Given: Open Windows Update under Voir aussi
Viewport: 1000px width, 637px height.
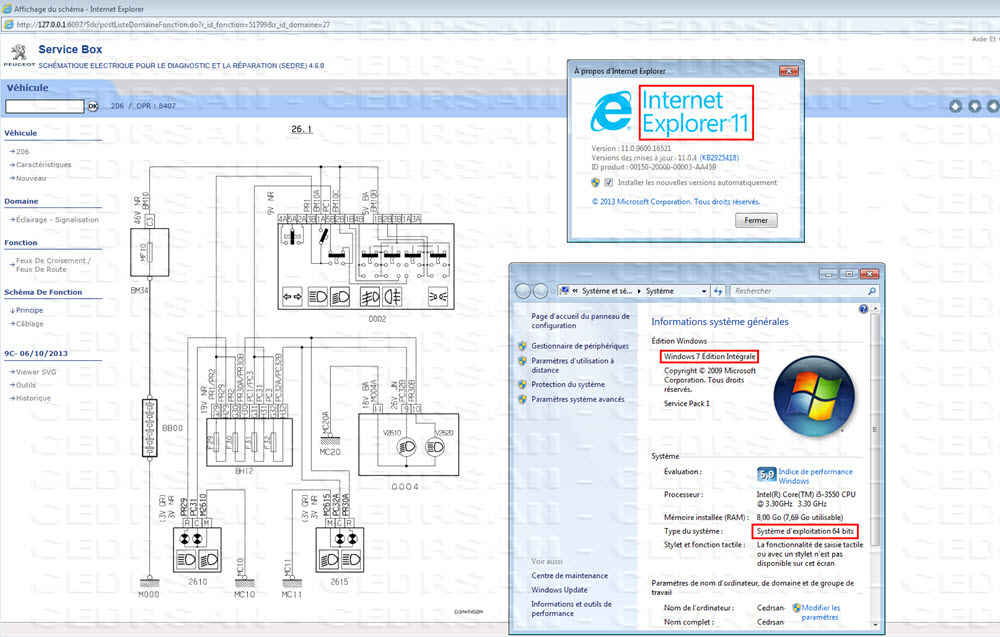Looking at the screenshot, I should coord(559,590).
